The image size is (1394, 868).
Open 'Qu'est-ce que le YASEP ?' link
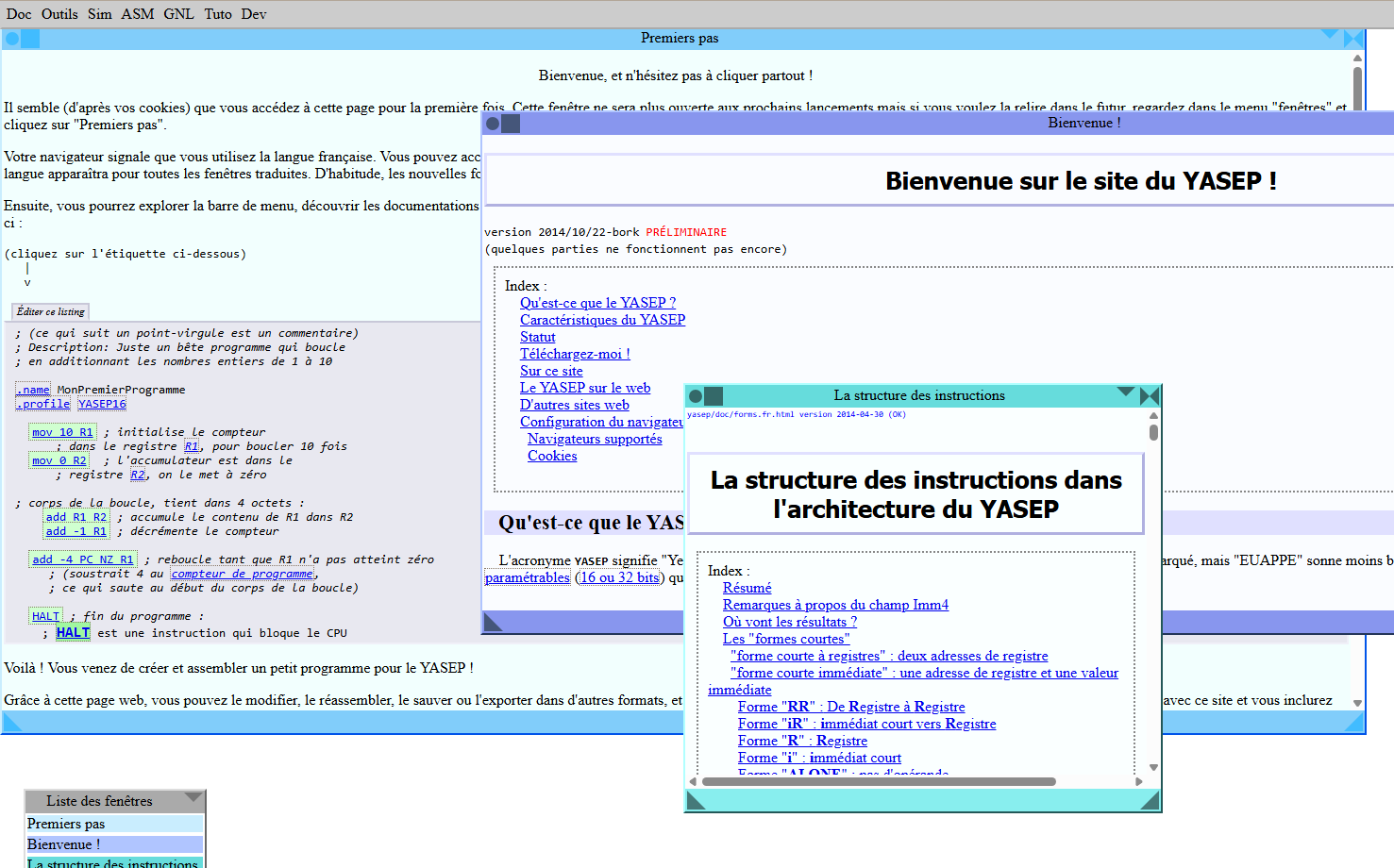[597, 303]
